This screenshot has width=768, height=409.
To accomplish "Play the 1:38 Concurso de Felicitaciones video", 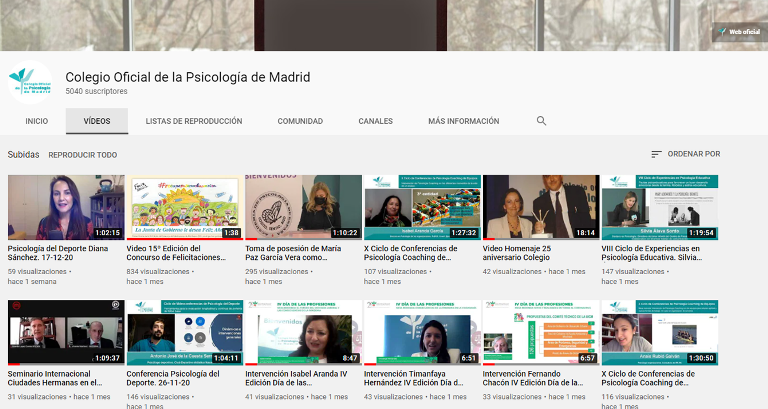I will [x=184, y=207].
